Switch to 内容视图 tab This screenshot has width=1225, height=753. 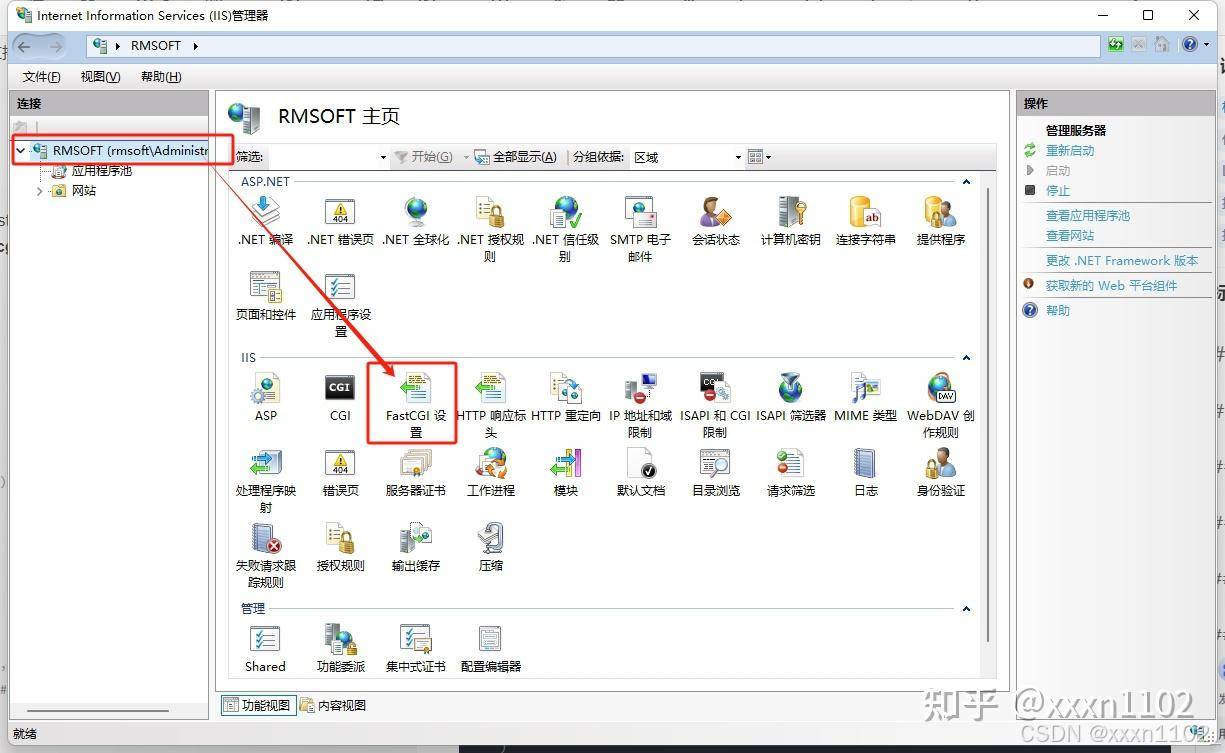point(333,705)
